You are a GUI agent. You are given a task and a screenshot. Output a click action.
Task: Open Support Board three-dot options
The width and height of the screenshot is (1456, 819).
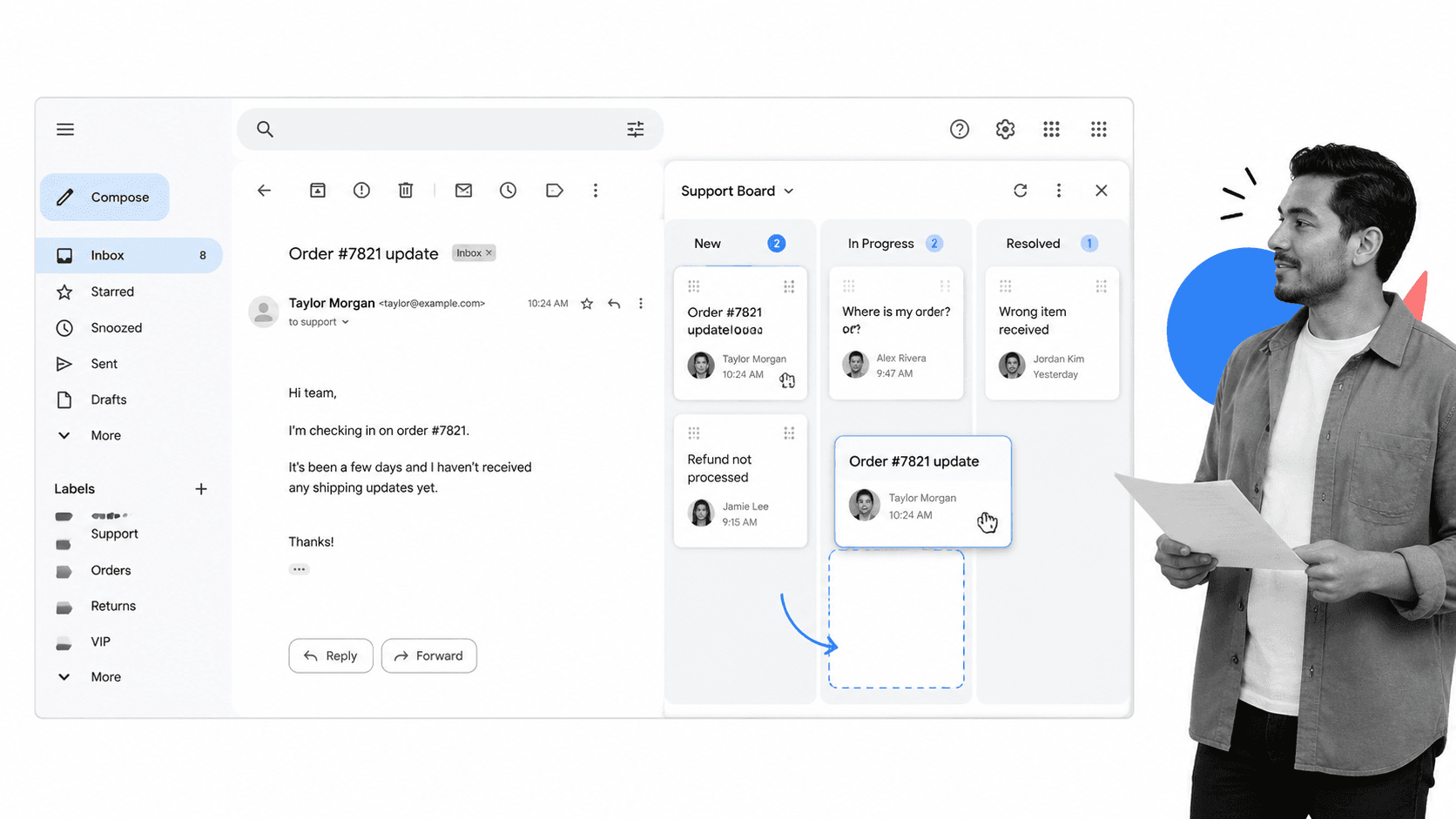coord(1059,191)
